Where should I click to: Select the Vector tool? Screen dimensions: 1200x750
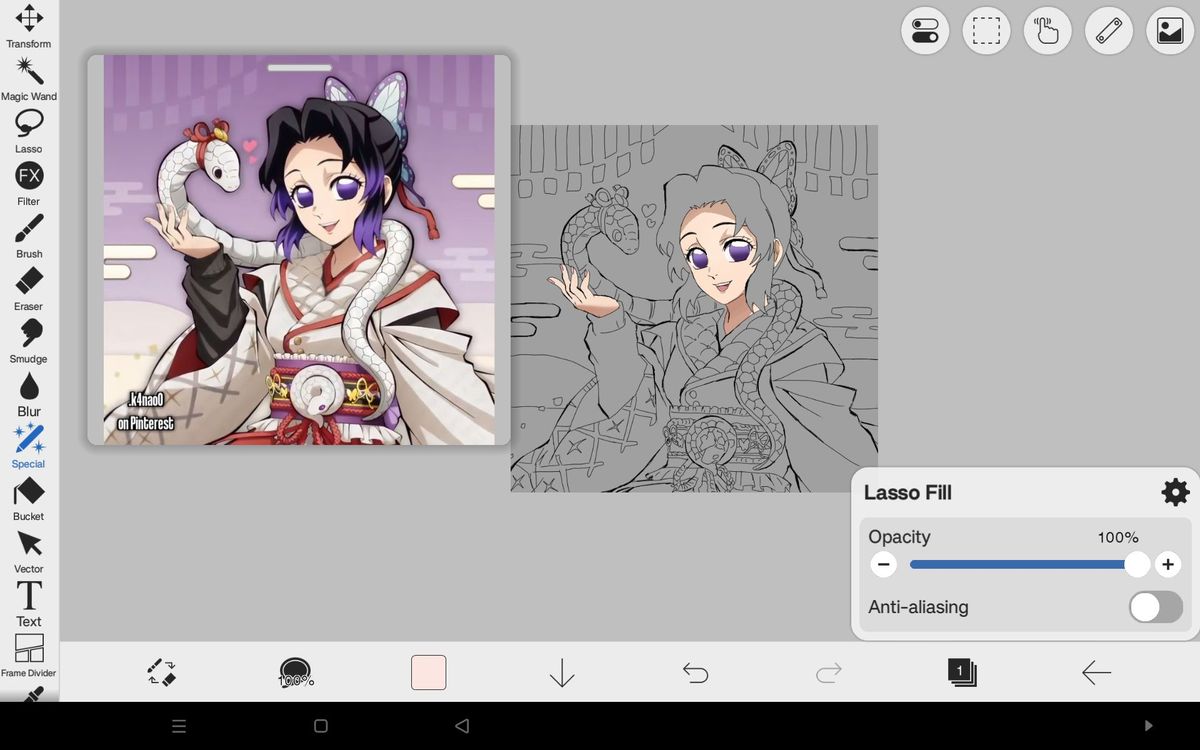[x=29, y=551]
